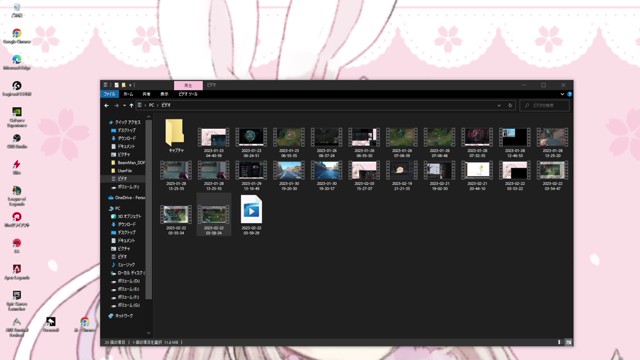Open the ファイル menu tab
This screenshot has height=360, width=640.
point(109,94)
